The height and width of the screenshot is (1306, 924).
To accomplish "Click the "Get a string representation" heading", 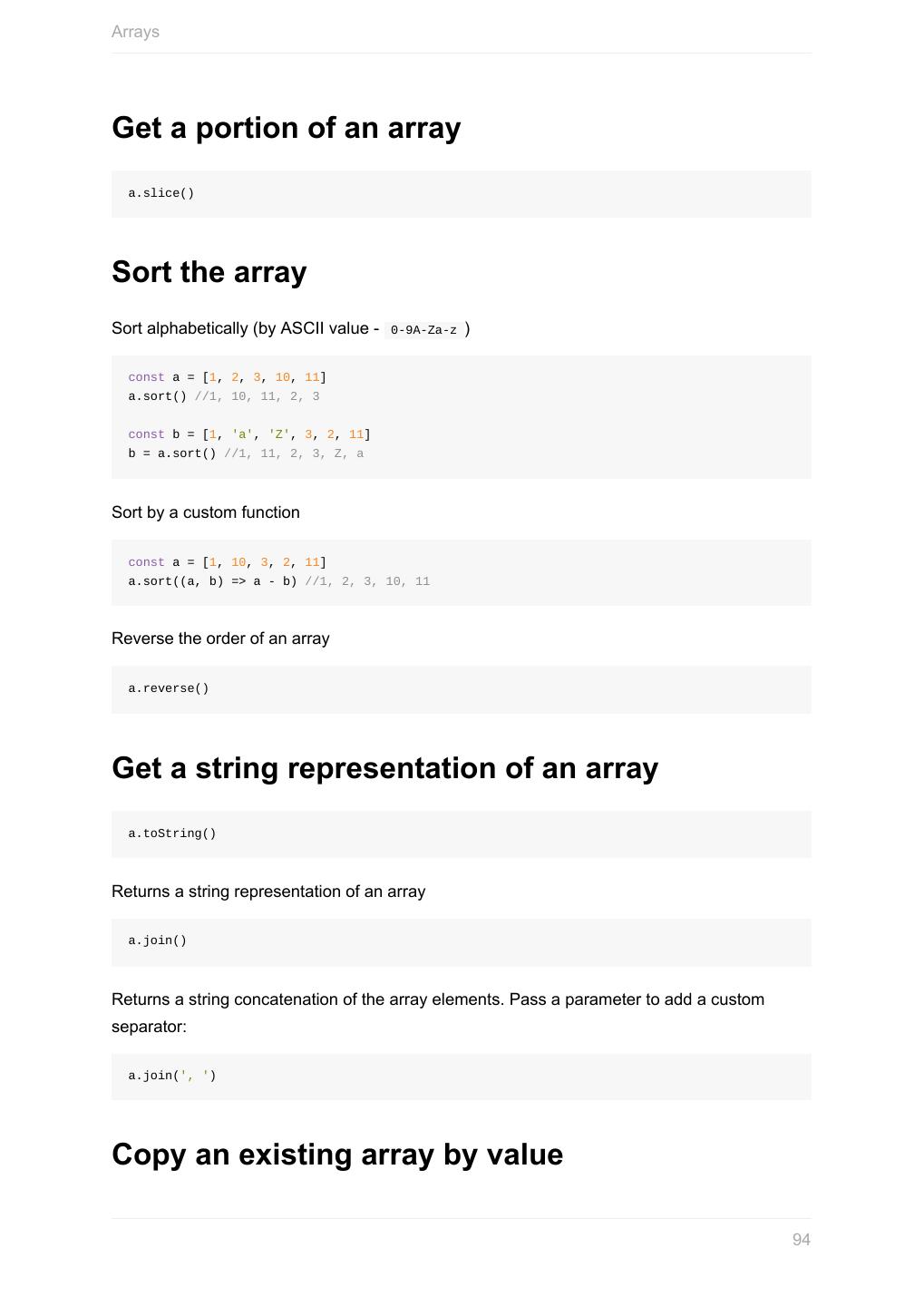I will tap(384, 768).
